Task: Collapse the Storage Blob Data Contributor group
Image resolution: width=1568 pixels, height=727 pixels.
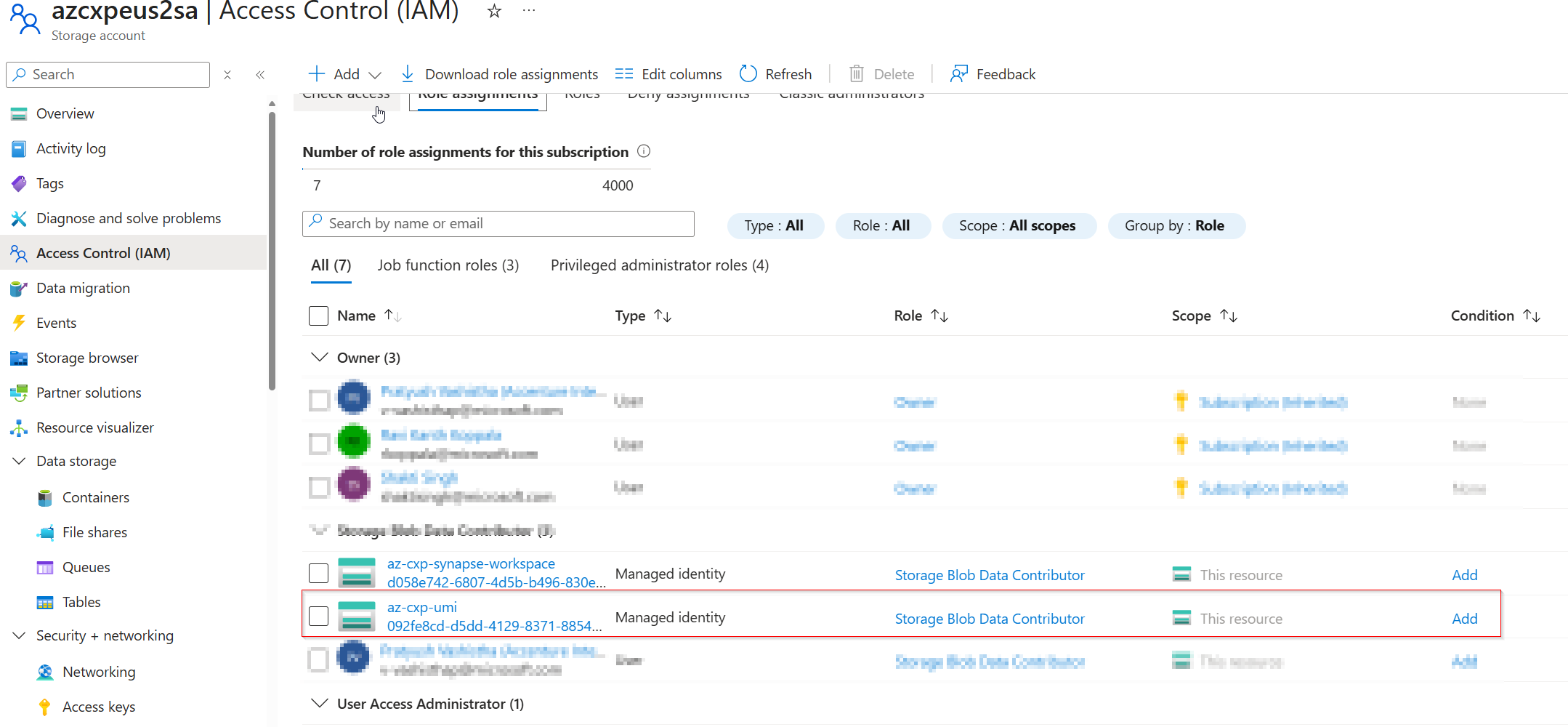Action: 319,530
